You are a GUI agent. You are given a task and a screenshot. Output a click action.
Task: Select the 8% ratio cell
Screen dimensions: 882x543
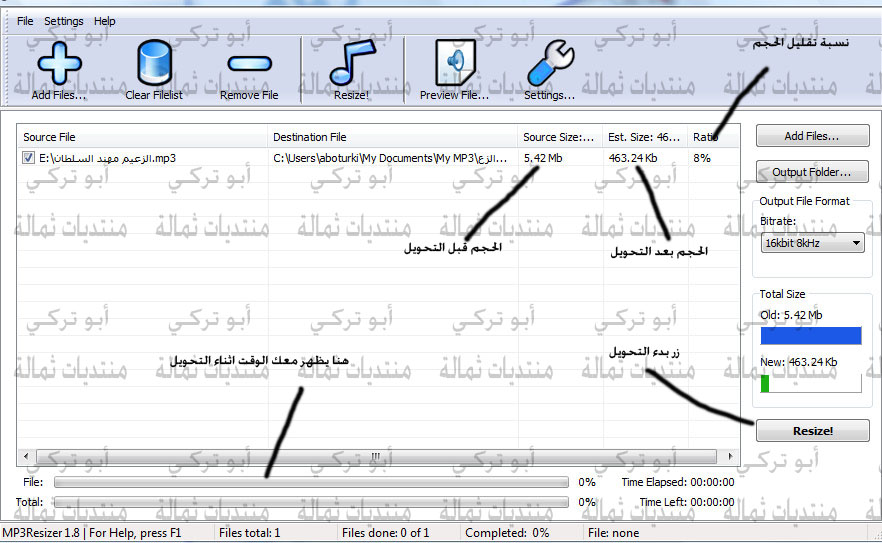(701, 158)
